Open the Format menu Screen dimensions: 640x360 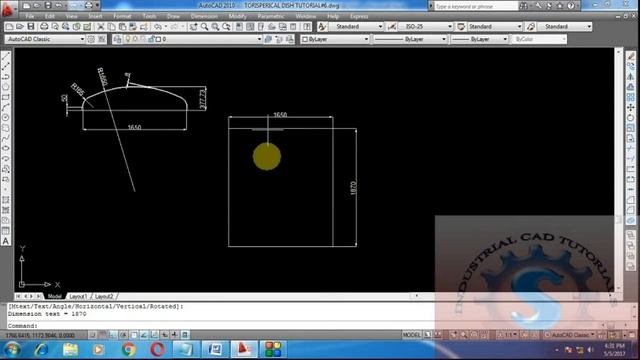tap(122, 16)
